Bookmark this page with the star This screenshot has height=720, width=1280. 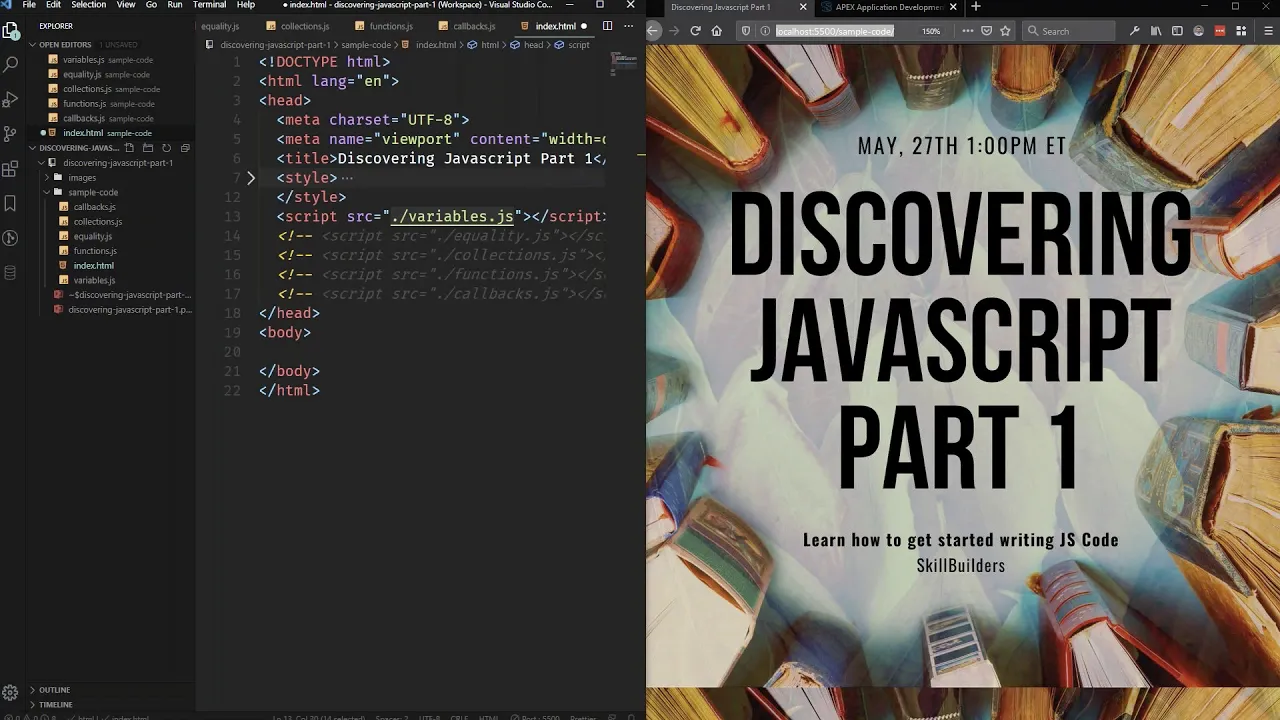coord(1005,31)
